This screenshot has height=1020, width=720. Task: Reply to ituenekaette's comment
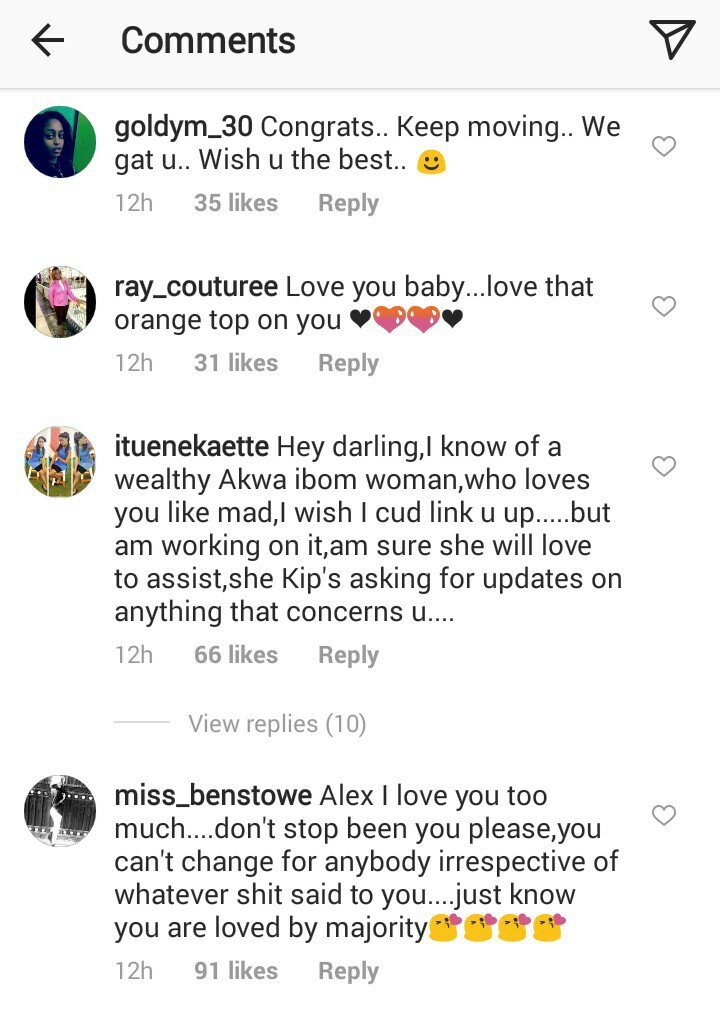pos(348,655)
